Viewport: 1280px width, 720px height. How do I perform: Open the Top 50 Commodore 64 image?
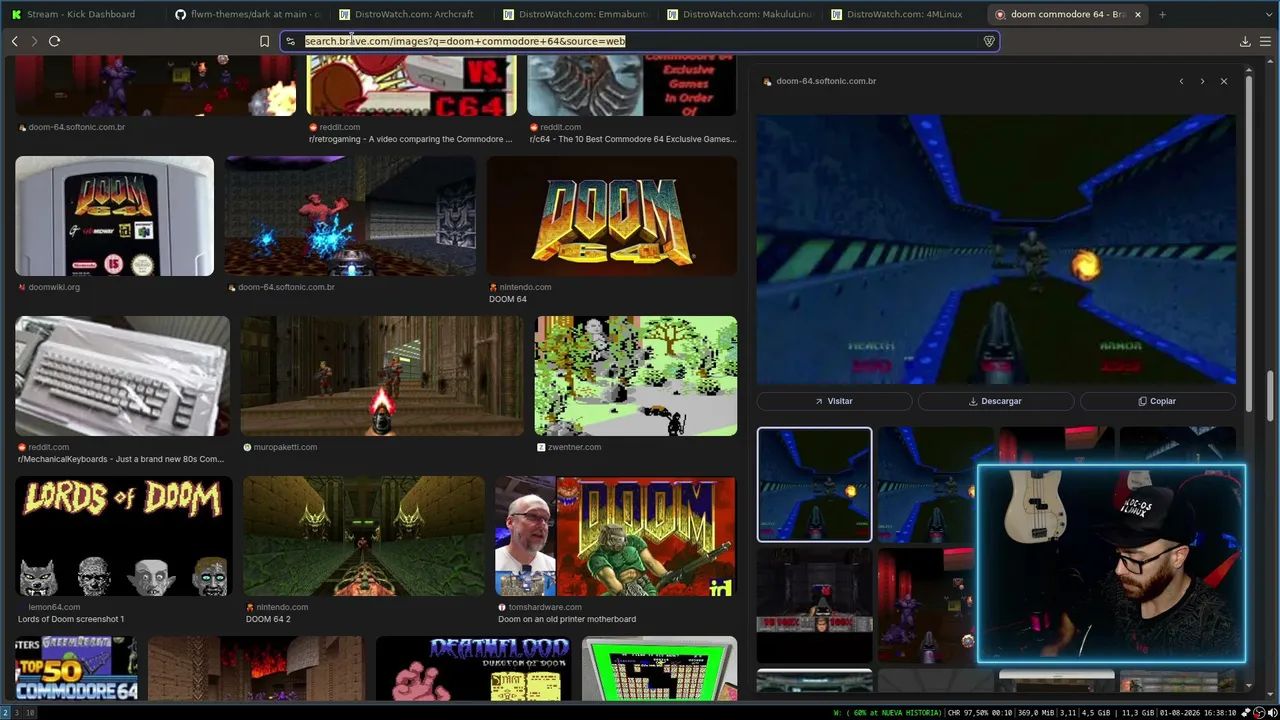point(76,668)
